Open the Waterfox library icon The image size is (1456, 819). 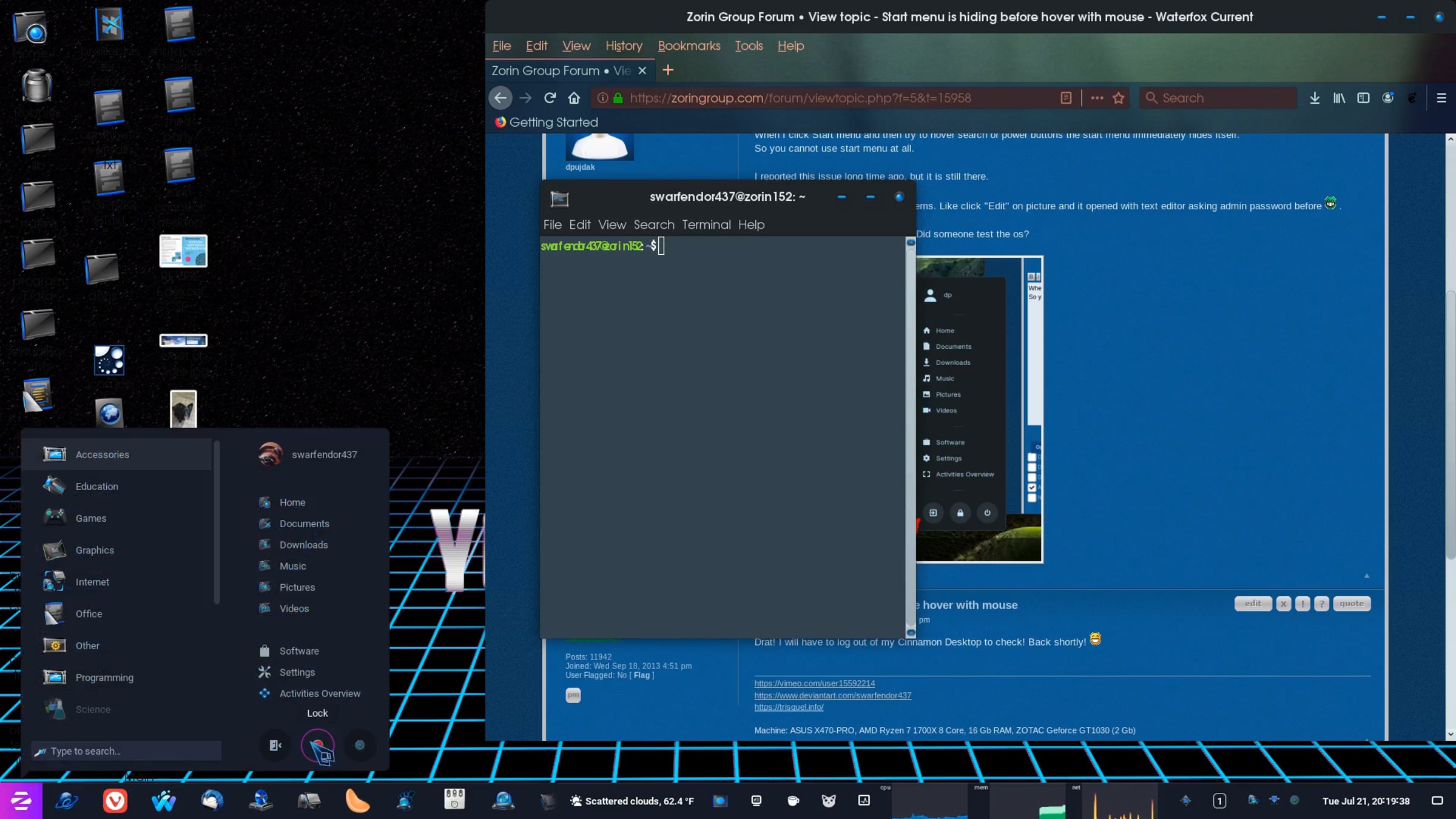click(x=1339, y=98)
